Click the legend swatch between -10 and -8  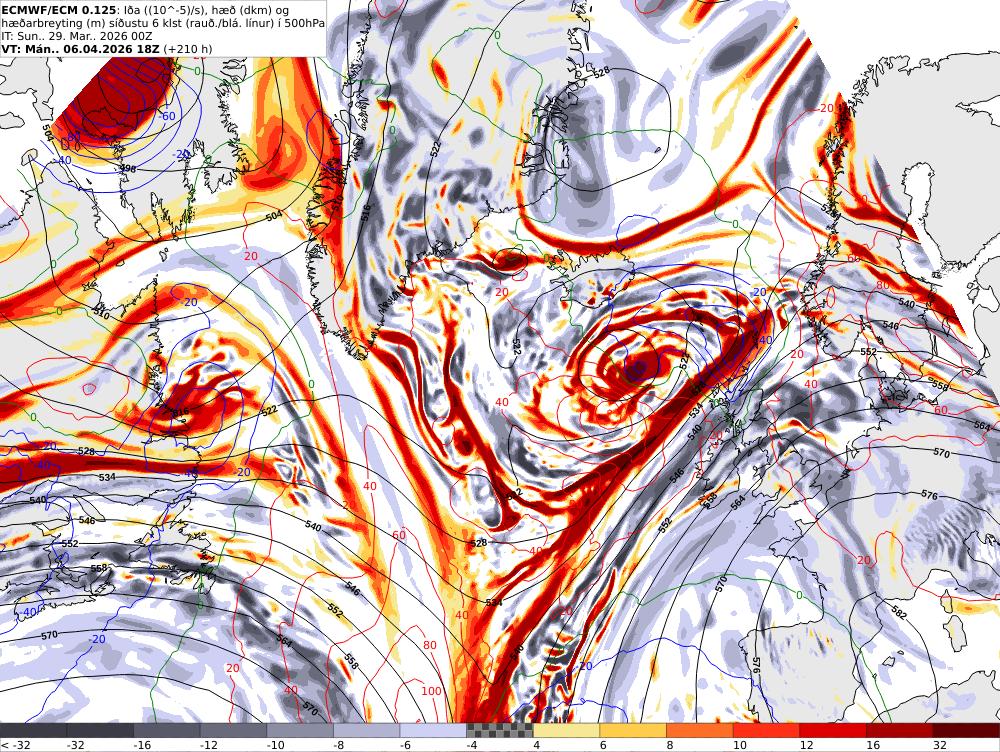coord(300,730)
